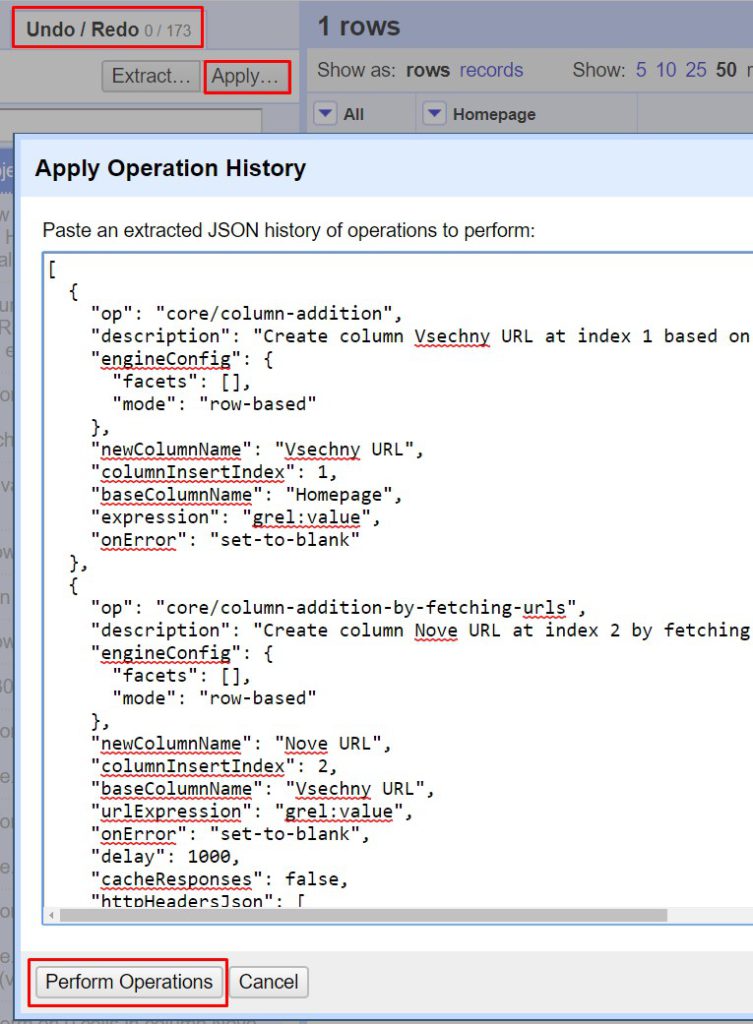Click the Apply… button
Viewport: 753px width, 1024px height.
click(x=246, y=76)
